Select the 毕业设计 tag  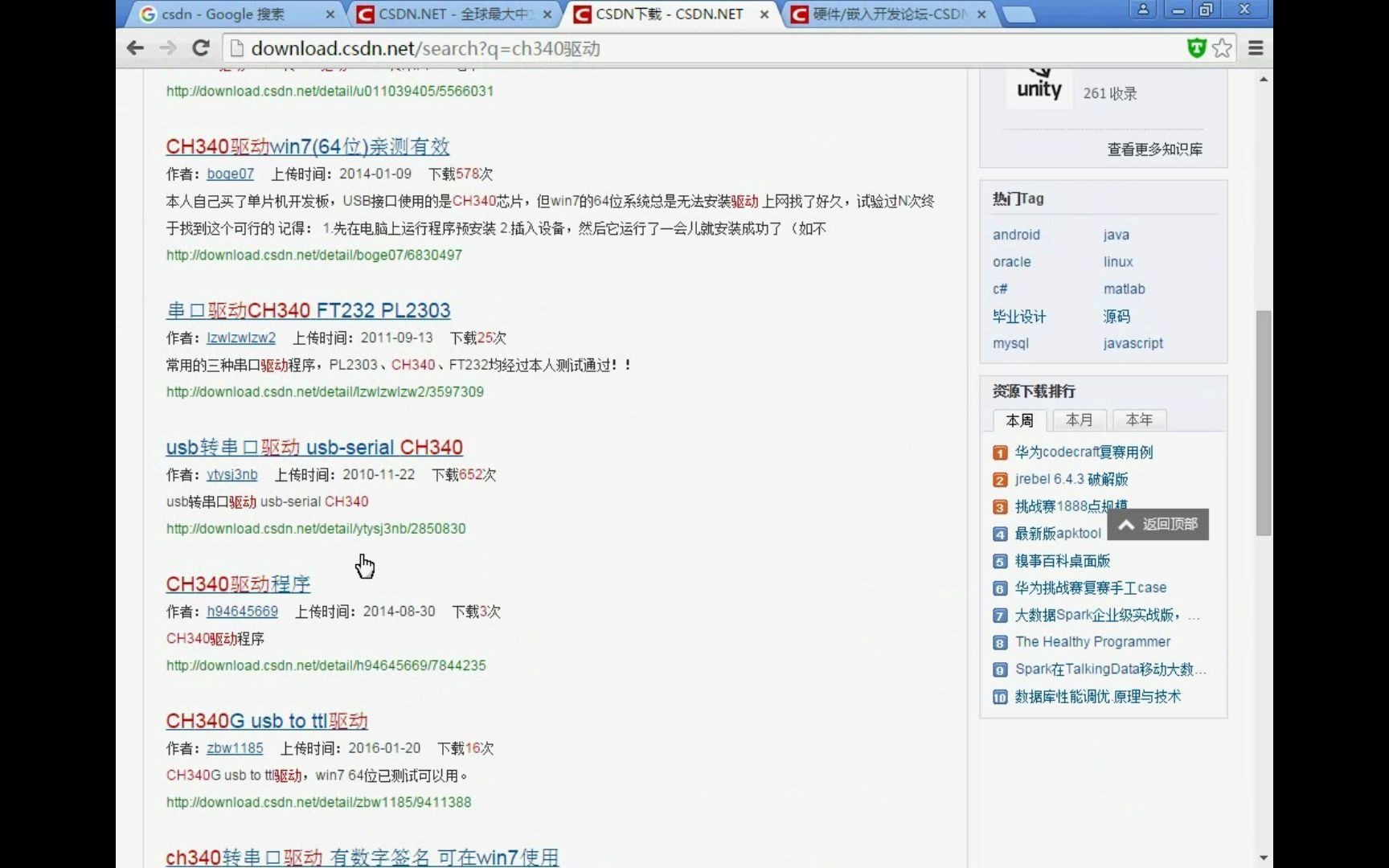[x=1019, y=316]
